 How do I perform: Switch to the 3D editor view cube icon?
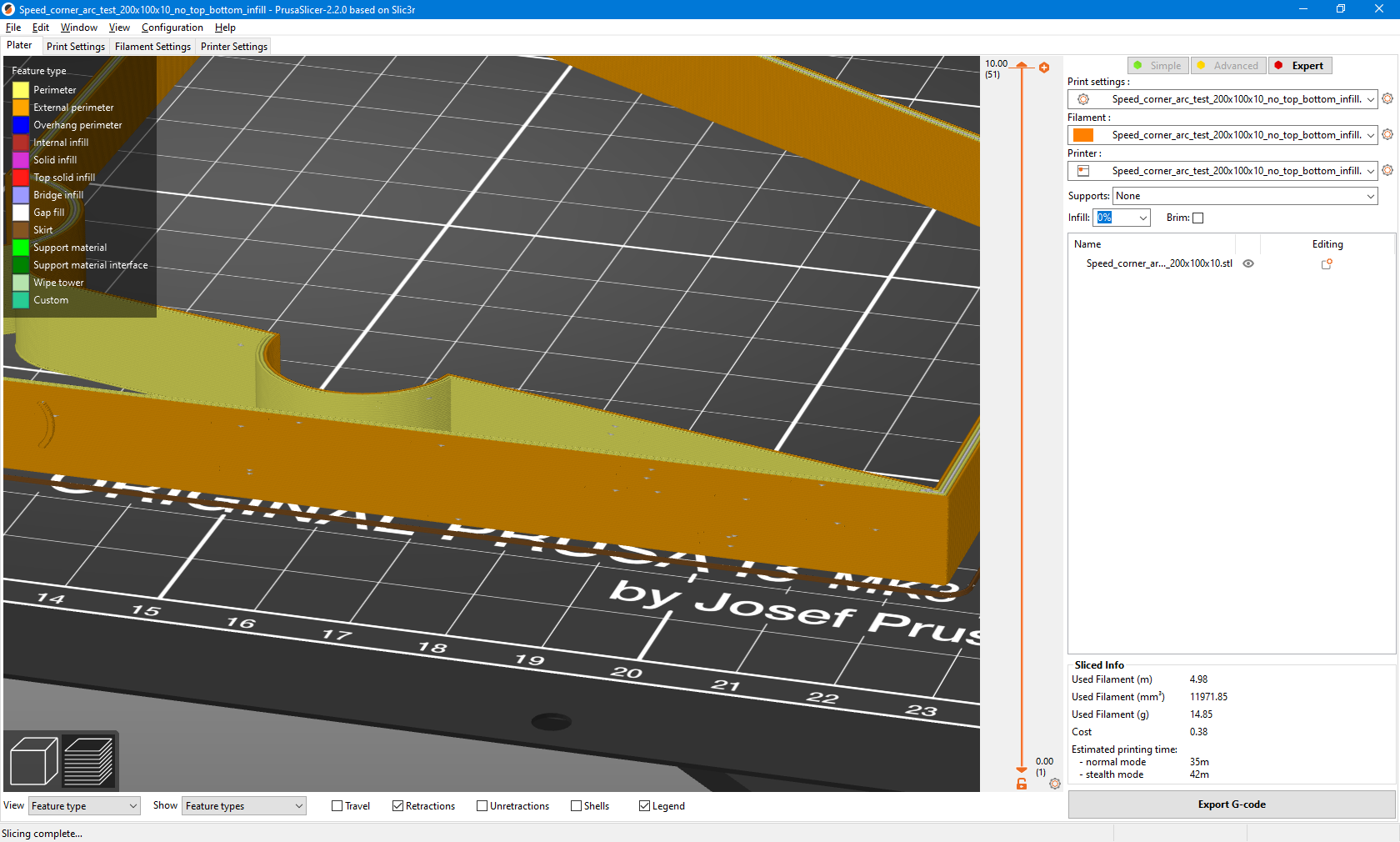(x=33, y=761)
